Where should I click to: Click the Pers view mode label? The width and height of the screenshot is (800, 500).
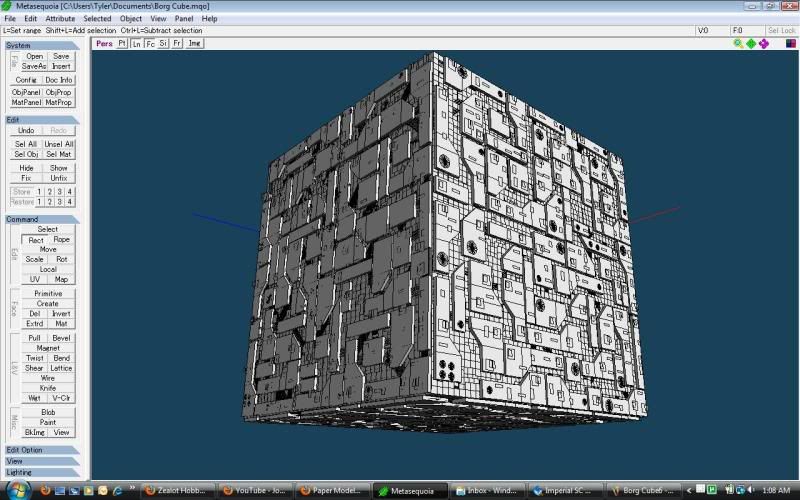pos(104,43)
